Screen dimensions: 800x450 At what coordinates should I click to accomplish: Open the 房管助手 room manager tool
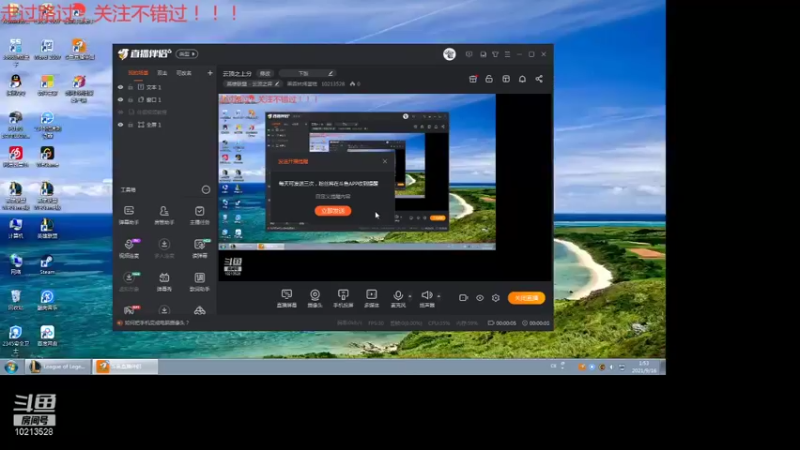point(164,215)
